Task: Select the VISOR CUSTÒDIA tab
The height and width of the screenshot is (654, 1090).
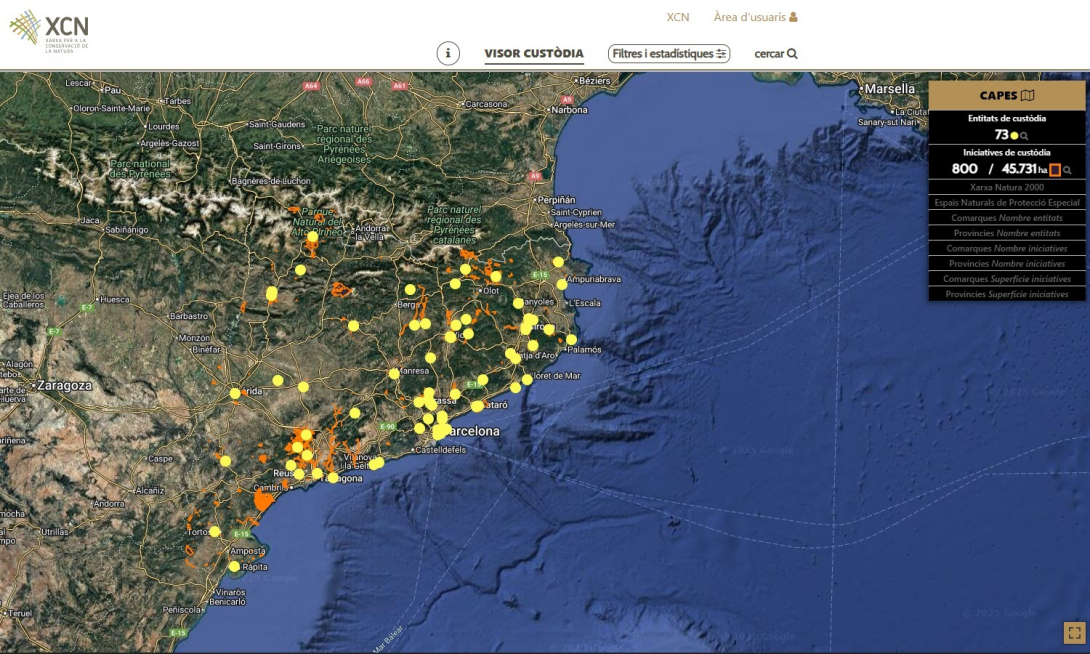Action: pyautogui.click(x=534, y=54)
